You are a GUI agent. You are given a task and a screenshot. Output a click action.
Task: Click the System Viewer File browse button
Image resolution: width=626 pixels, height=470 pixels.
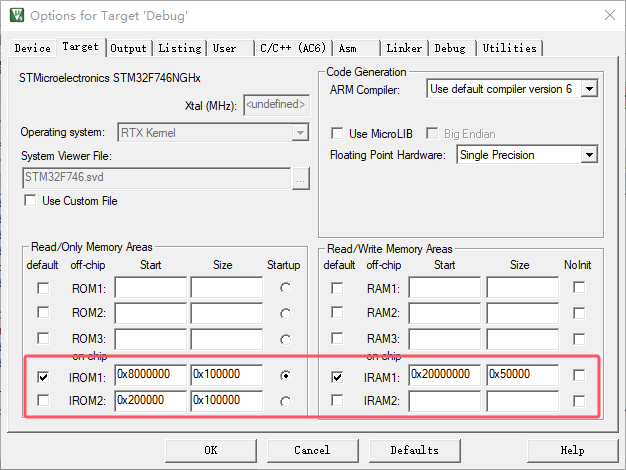(299, 178)
